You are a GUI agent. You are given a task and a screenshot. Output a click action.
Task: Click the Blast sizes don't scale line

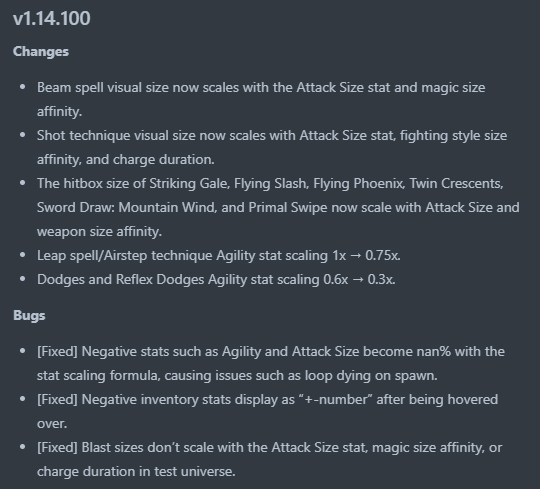click(269, 448)
